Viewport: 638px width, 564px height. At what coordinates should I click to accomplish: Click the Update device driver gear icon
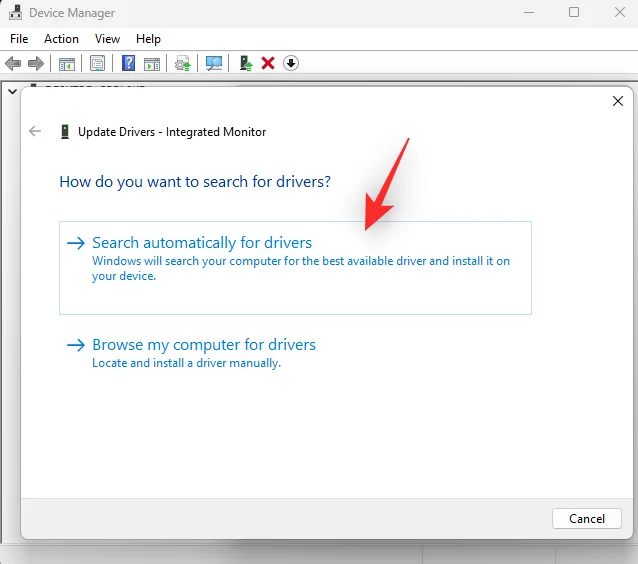(x=183, y=63)
